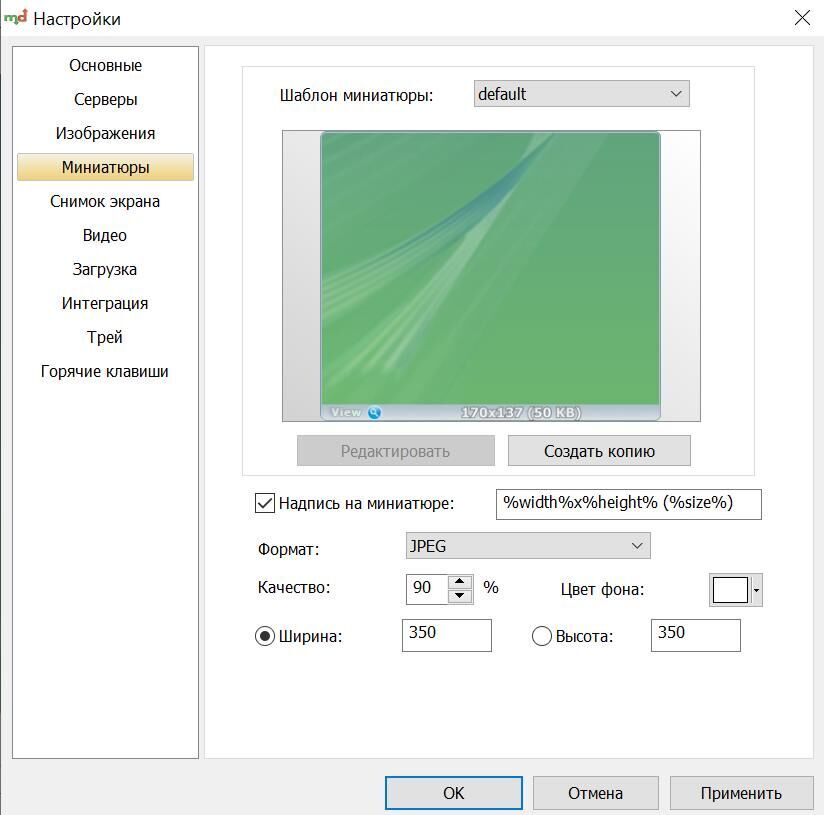Toggle the Надпись на миниатюре checkbox
Viewport: 824px width, 815px height.
coord(265,503)
